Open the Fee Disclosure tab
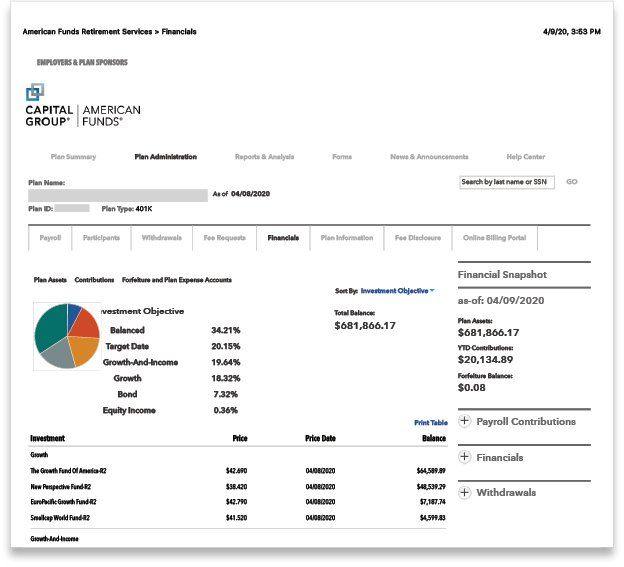Screen dimensions: 624x567 [418, 238]
